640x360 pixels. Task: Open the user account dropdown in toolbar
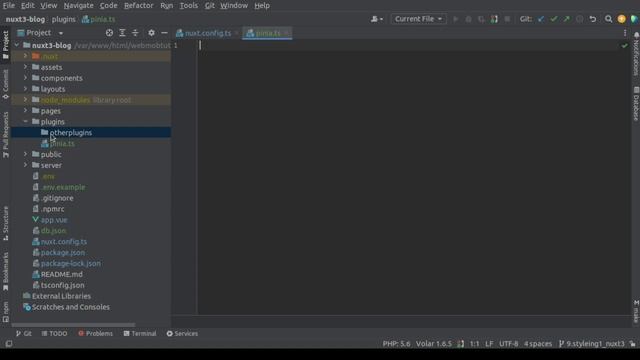(376, 19)
